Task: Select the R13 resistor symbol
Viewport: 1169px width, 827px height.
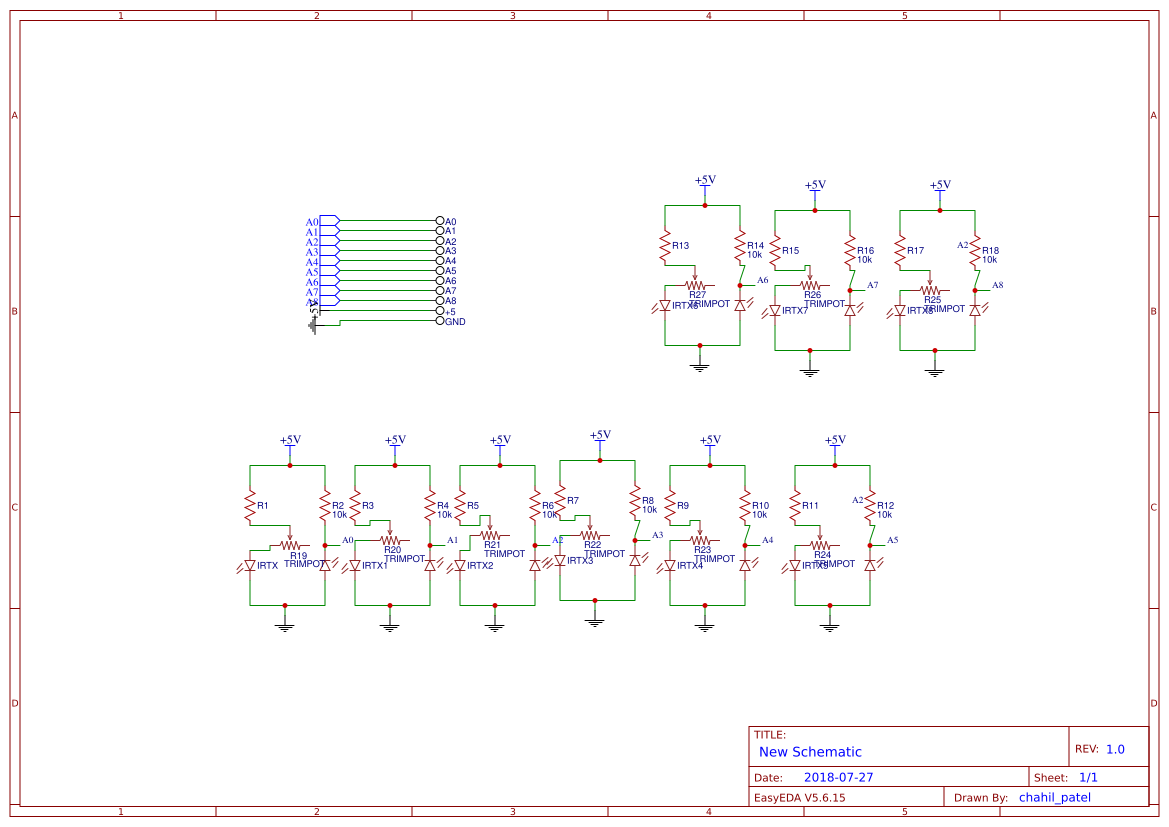Action: click(x=666, y=245)
